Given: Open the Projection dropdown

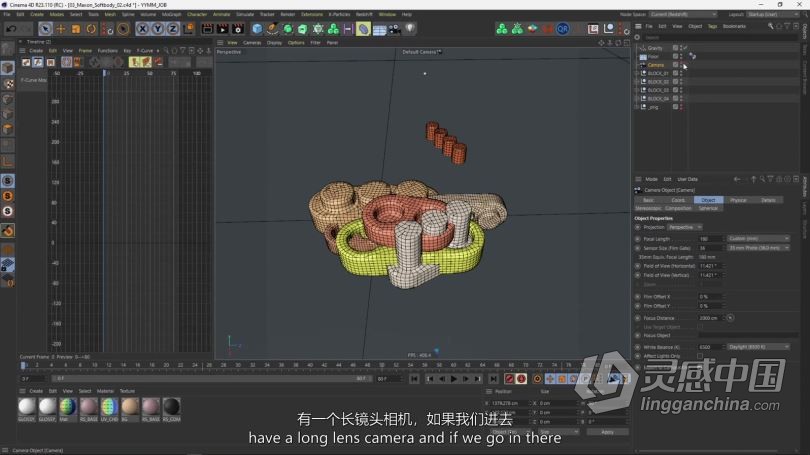Looking at the screenshot, I should click(x=684, y=227).
